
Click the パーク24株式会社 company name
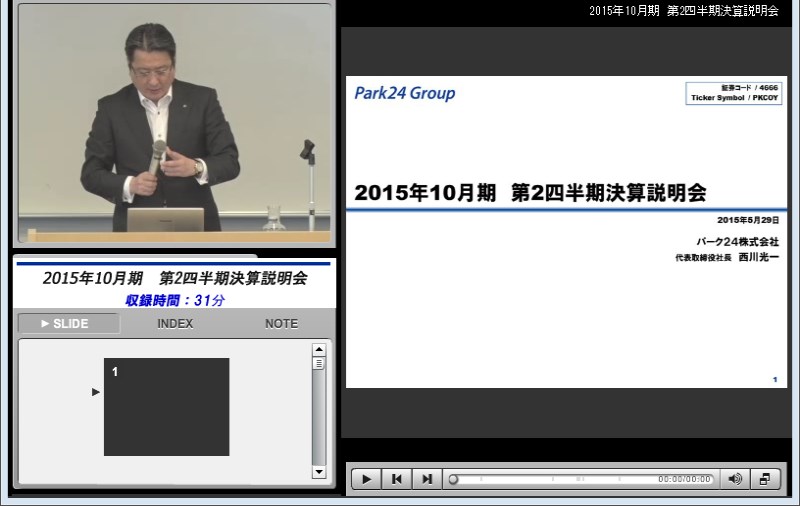click(x=738, y=242)
